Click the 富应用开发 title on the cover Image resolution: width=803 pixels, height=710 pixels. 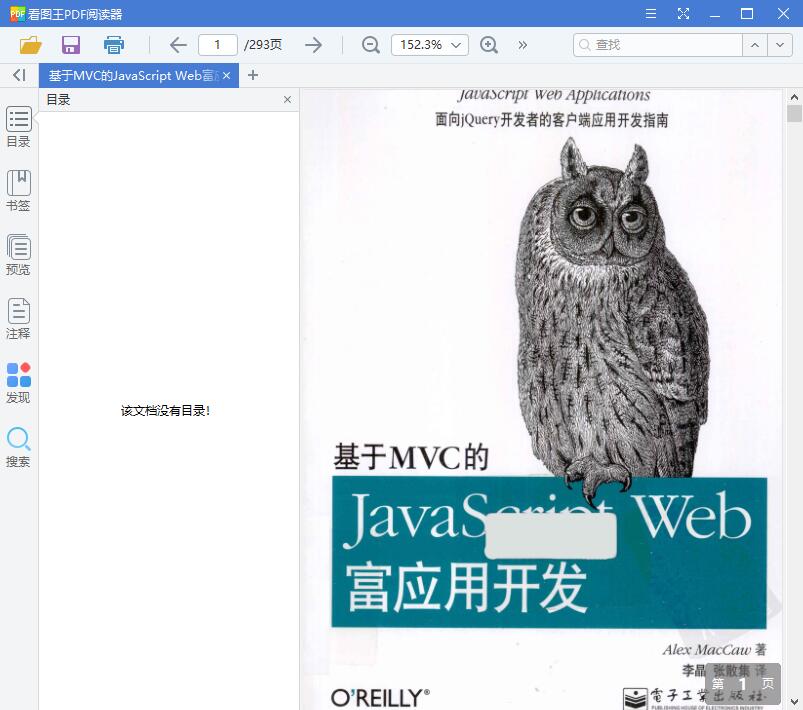point(466,588)
